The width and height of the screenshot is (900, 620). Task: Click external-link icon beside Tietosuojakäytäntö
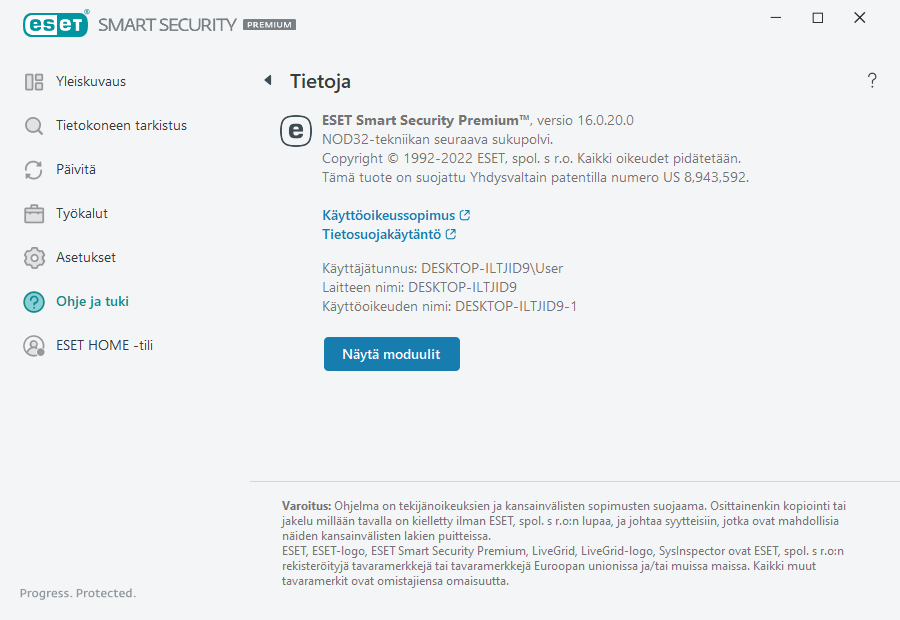click(451, 235)
